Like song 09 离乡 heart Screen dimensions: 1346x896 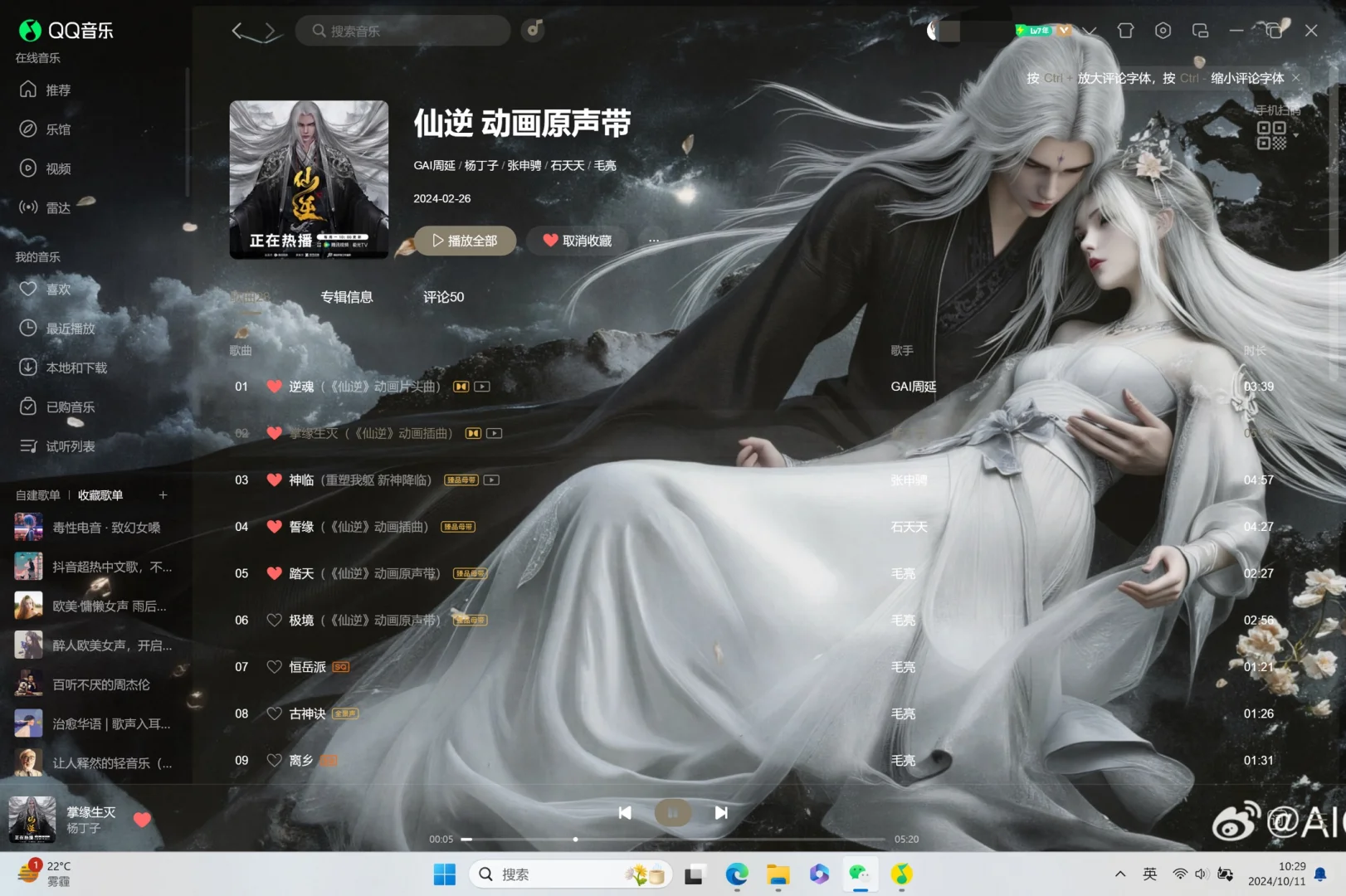click(275, 760)
